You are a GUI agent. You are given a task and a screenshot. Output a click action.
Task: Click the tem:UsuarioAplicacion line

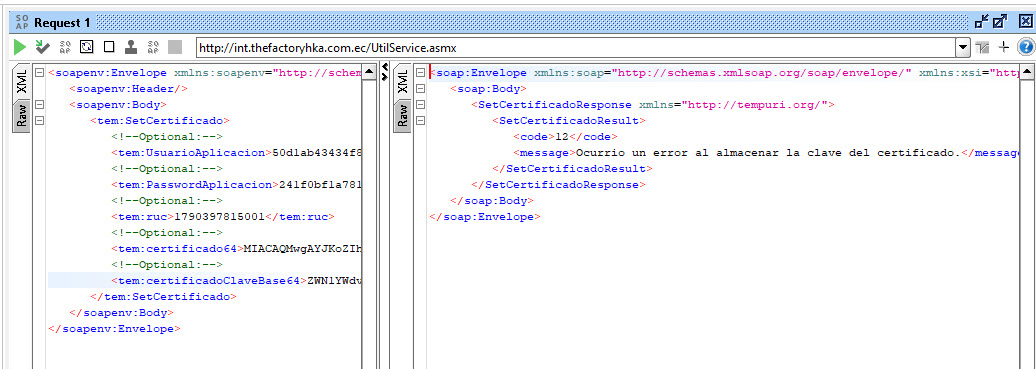click(x=237, y=153)
